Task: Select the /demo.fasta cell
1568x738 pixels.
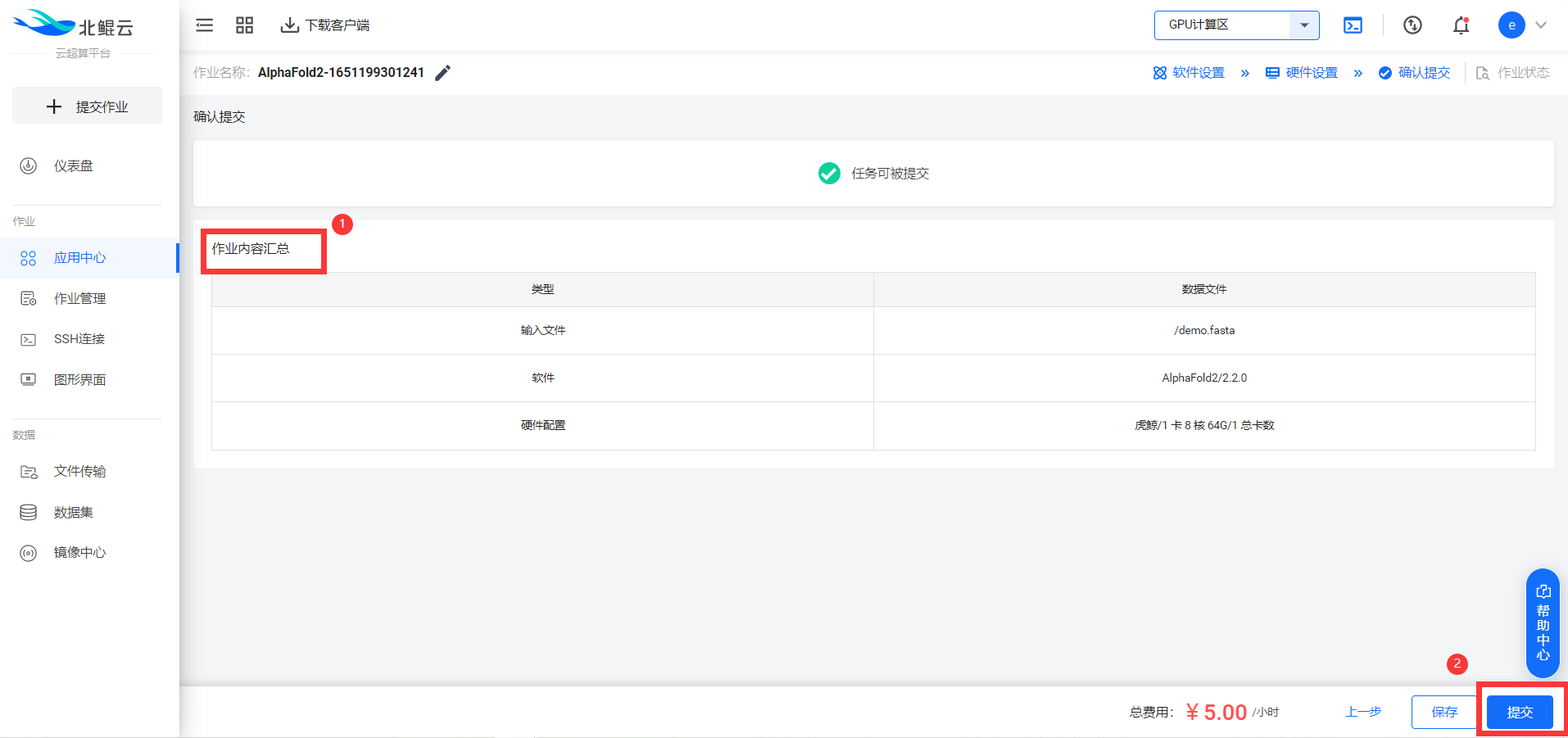Action: tap(1204, 331)
